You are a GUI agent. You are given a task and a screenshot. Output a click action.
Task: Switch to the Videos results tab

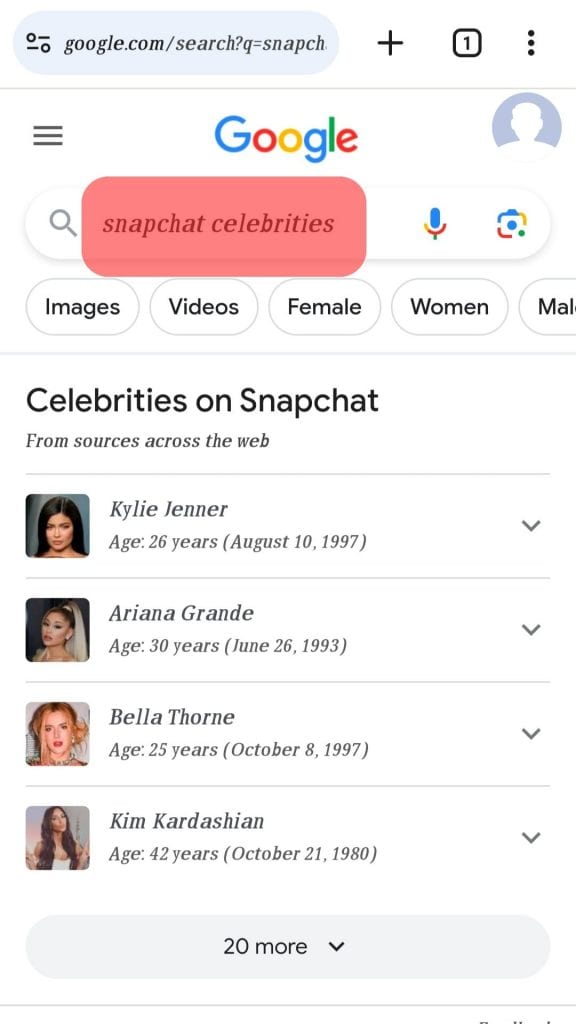(203, 307)
